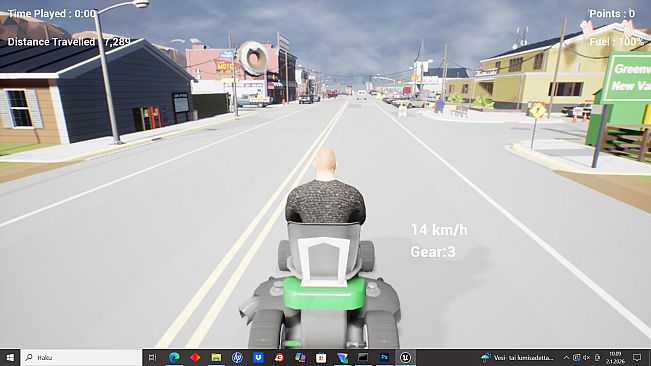Launch Microsoft Edge from the taskbar

[174, 357]
